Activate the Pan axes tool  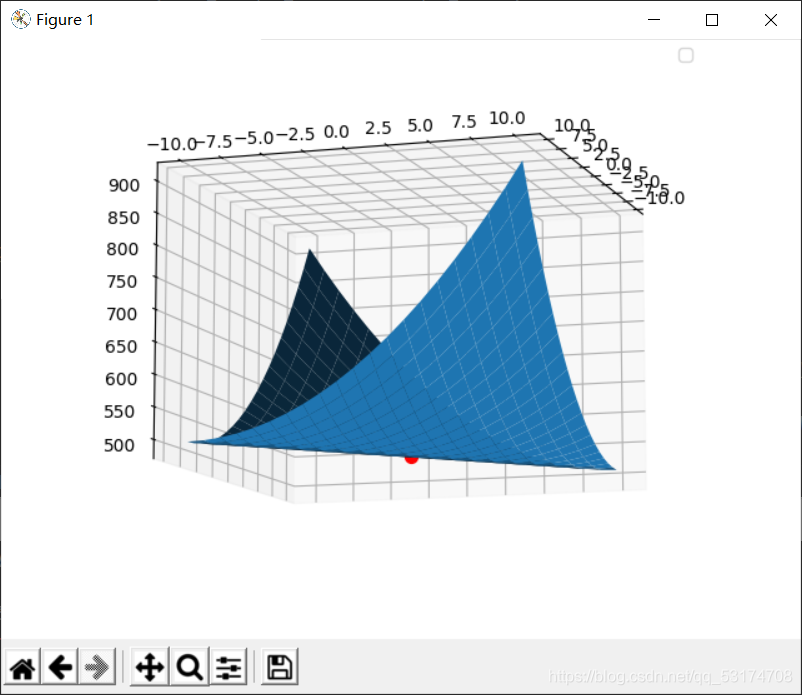(150, 667)
